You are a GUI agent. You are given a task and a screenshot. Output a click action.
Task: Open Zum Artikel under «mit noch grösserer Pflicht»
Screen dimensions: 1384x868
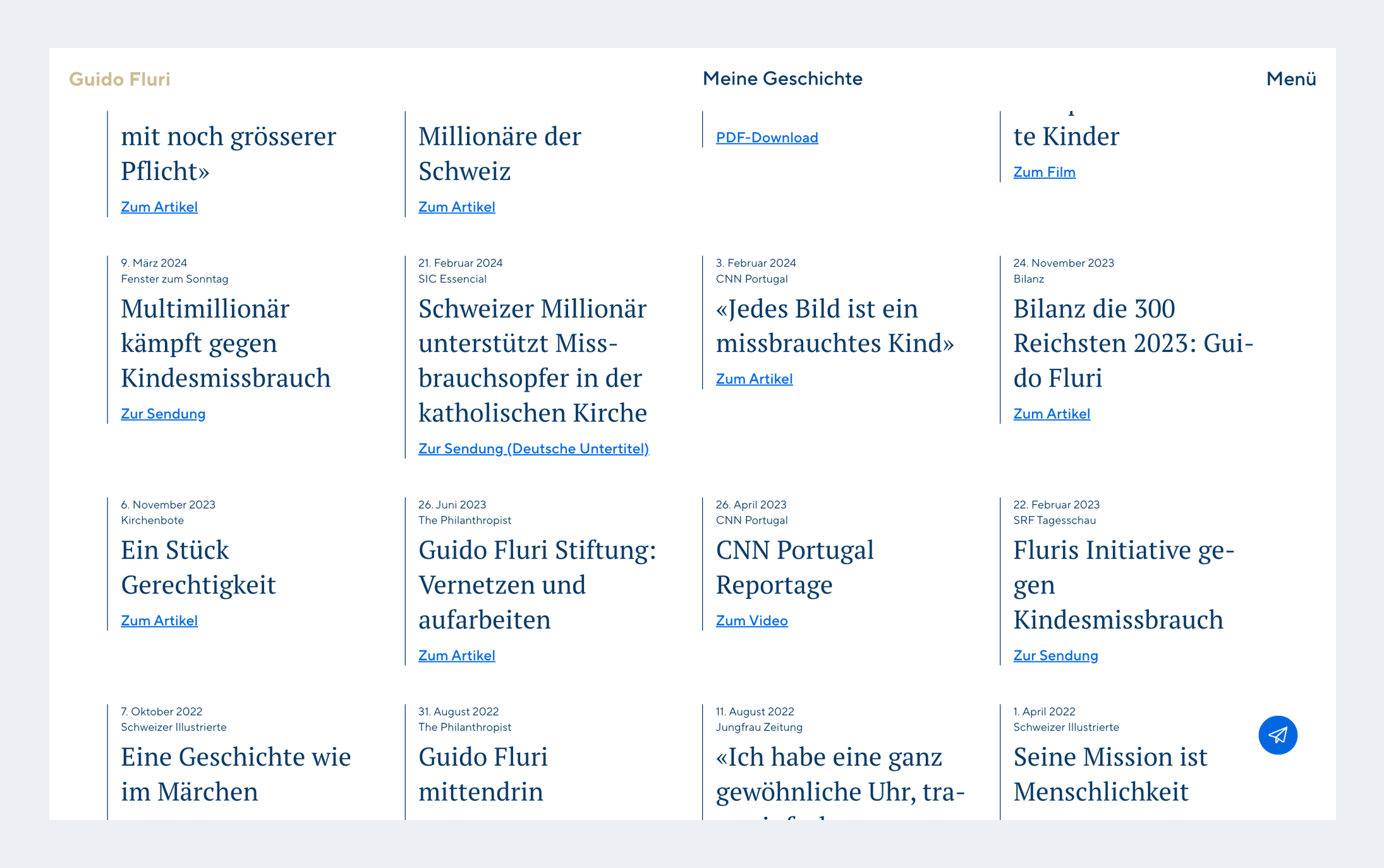159,207
